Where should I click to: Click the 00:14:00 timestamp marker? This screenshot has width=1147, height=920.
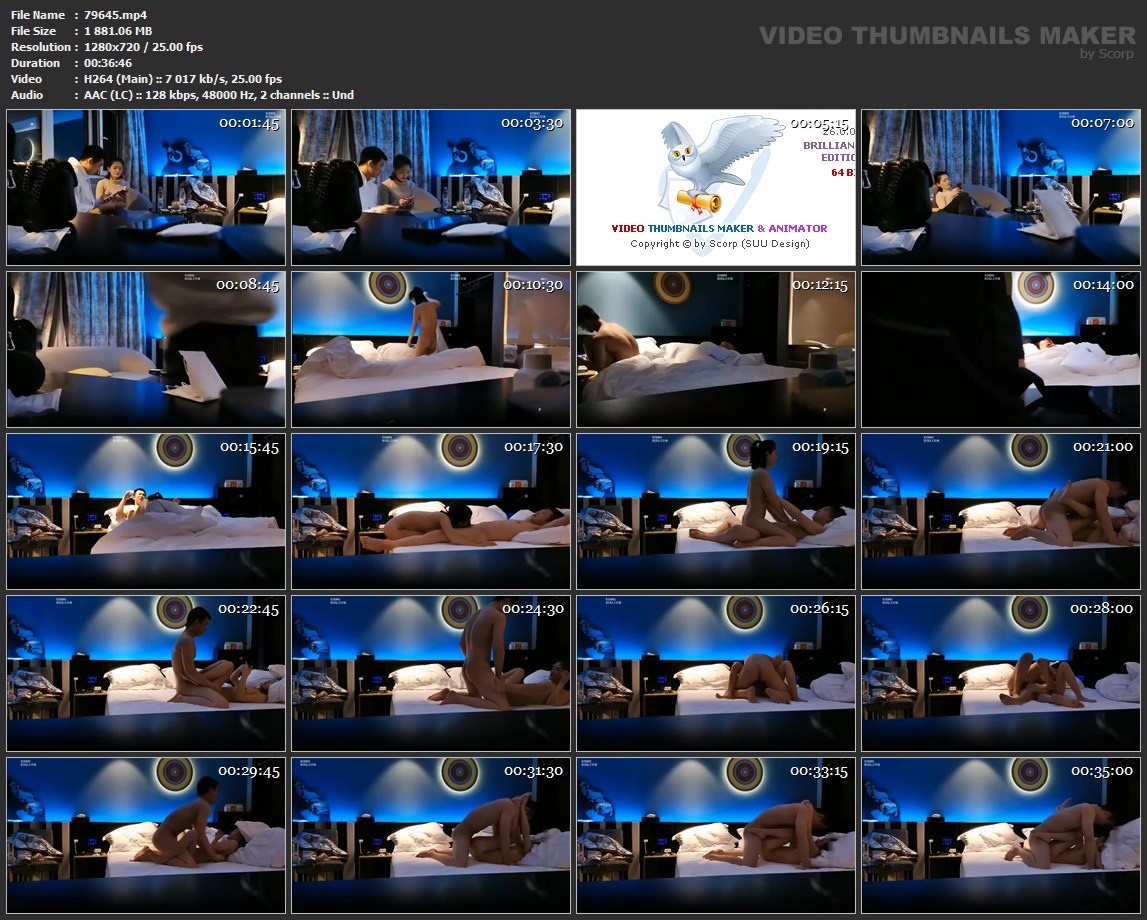point(1103,285)
